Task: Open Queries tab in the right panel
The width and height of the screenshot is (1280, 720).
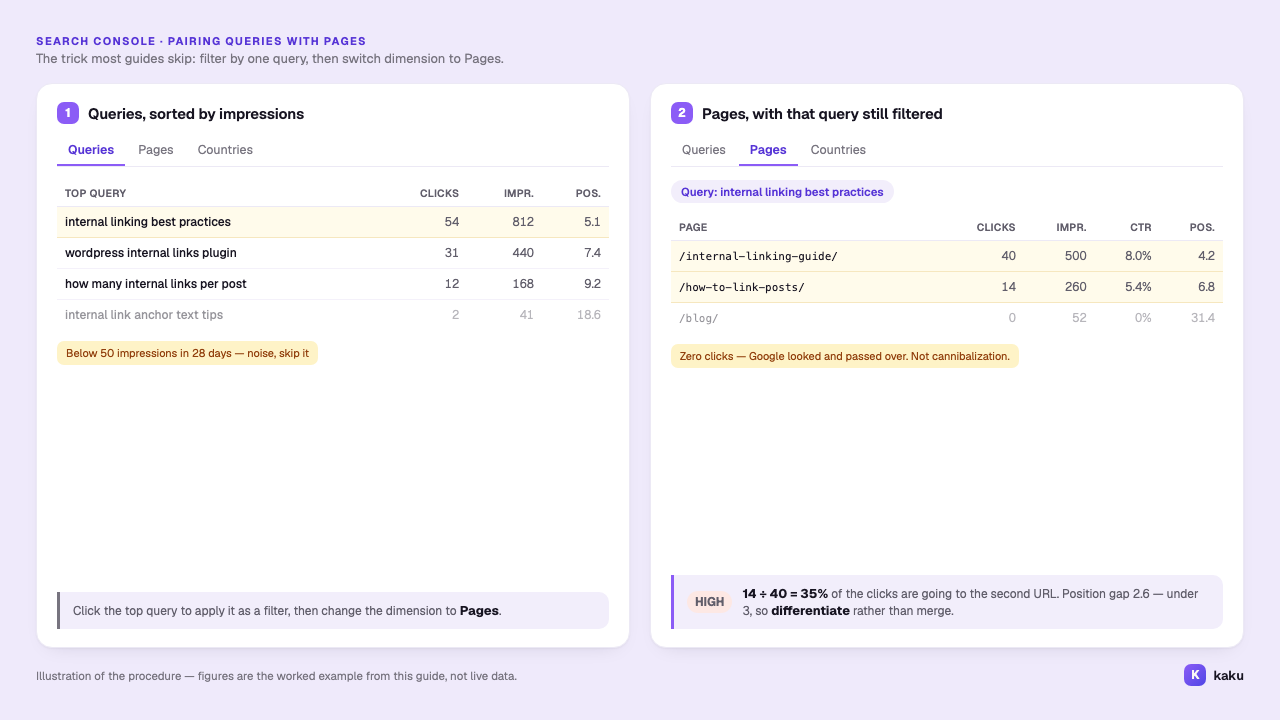Action: coord(704,150)
